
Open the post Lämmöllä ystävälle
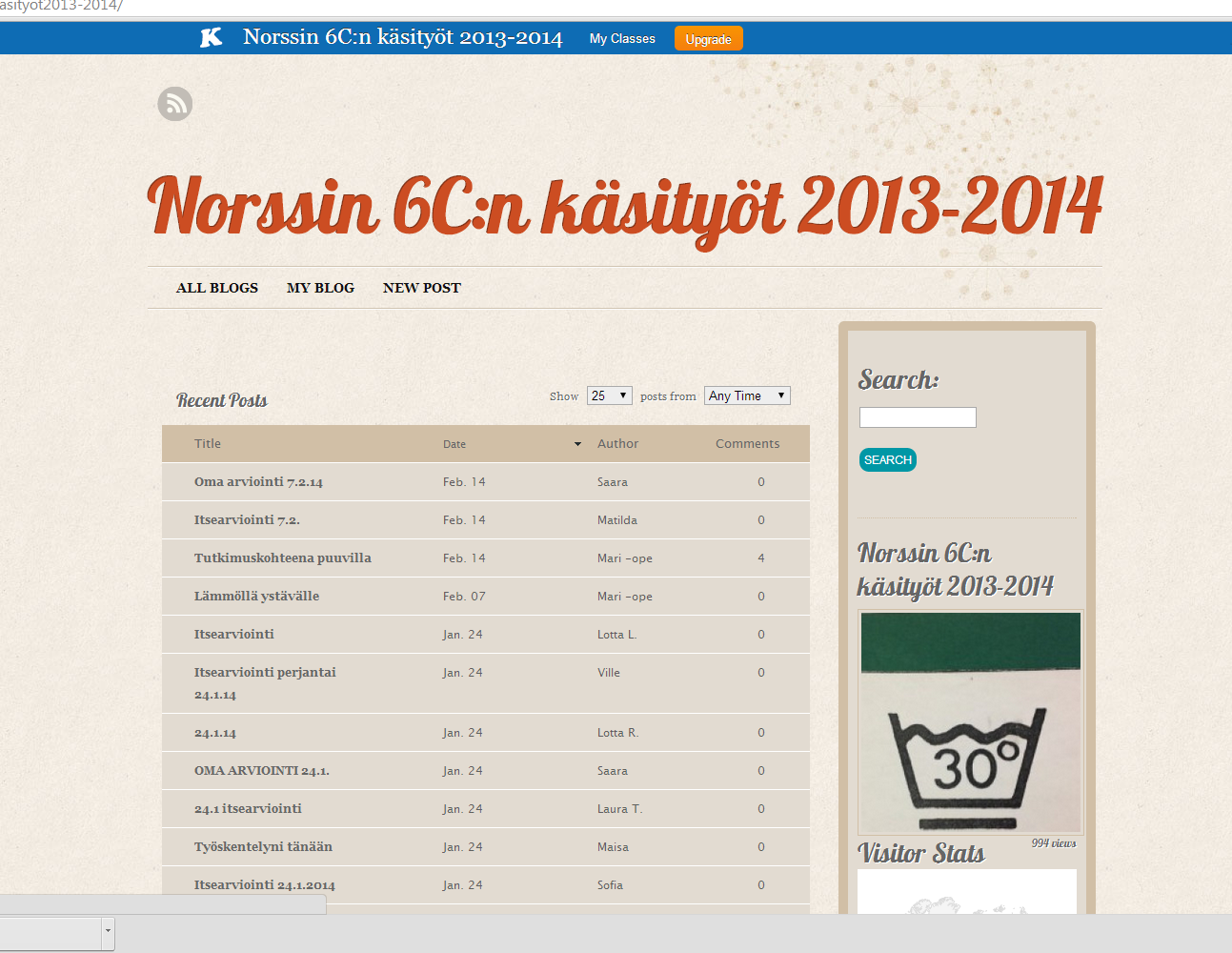click(256, 597)
